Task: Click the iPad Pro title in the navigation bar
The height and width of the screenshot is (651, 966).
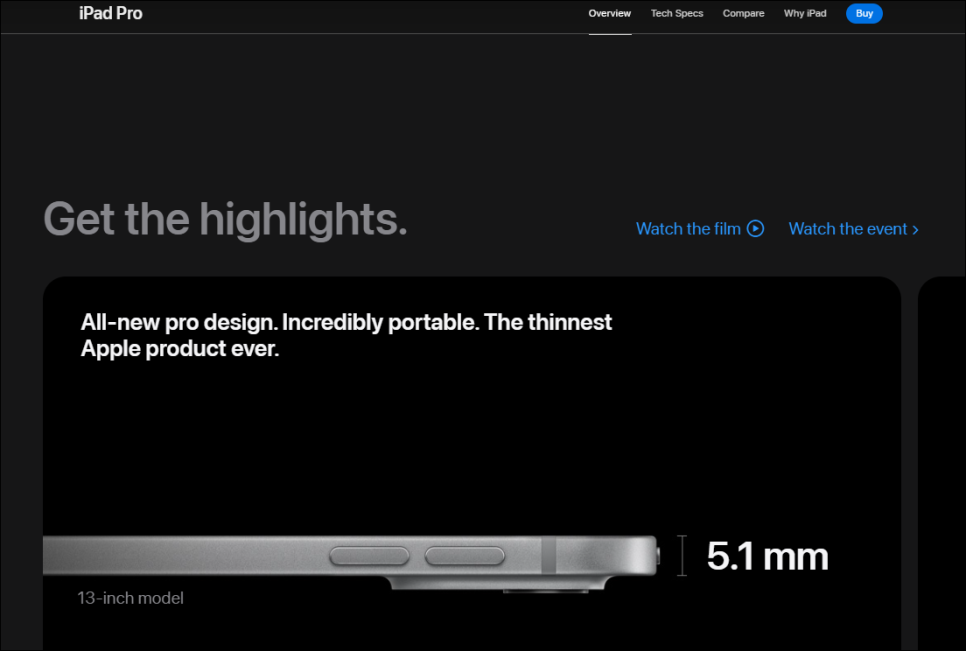Action: [x=111, y=14]
